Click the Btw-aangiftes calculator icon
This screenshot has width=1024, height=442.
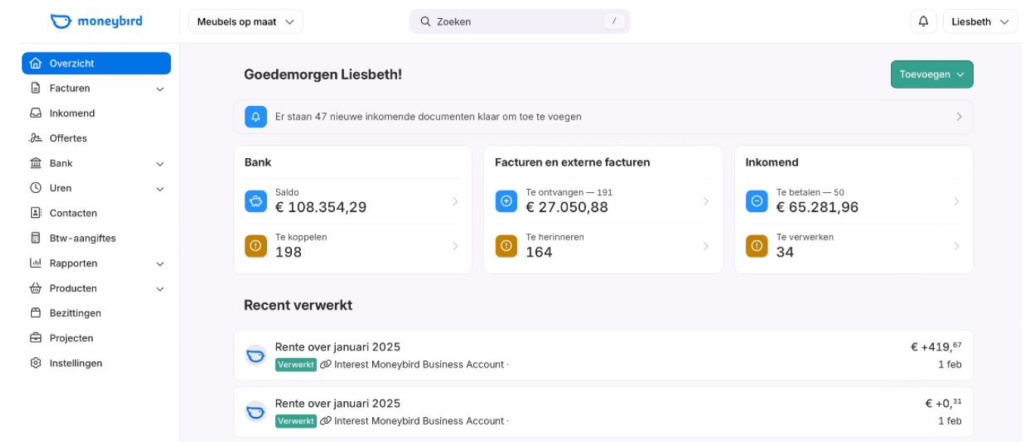pyautogui.click(x=36, y=238)
